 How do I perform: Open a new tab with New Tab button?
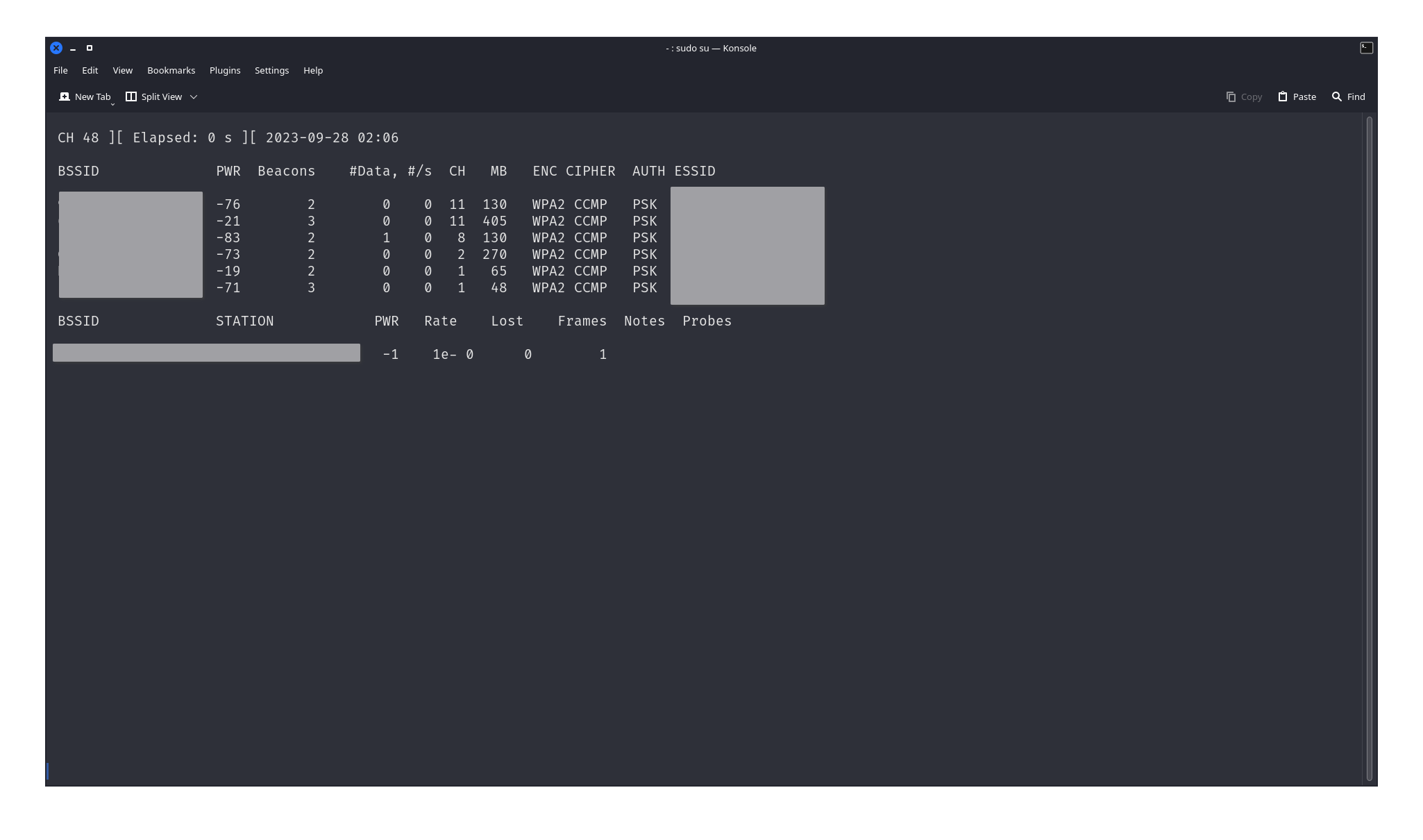pyautogui.click(x=85, y=96)
